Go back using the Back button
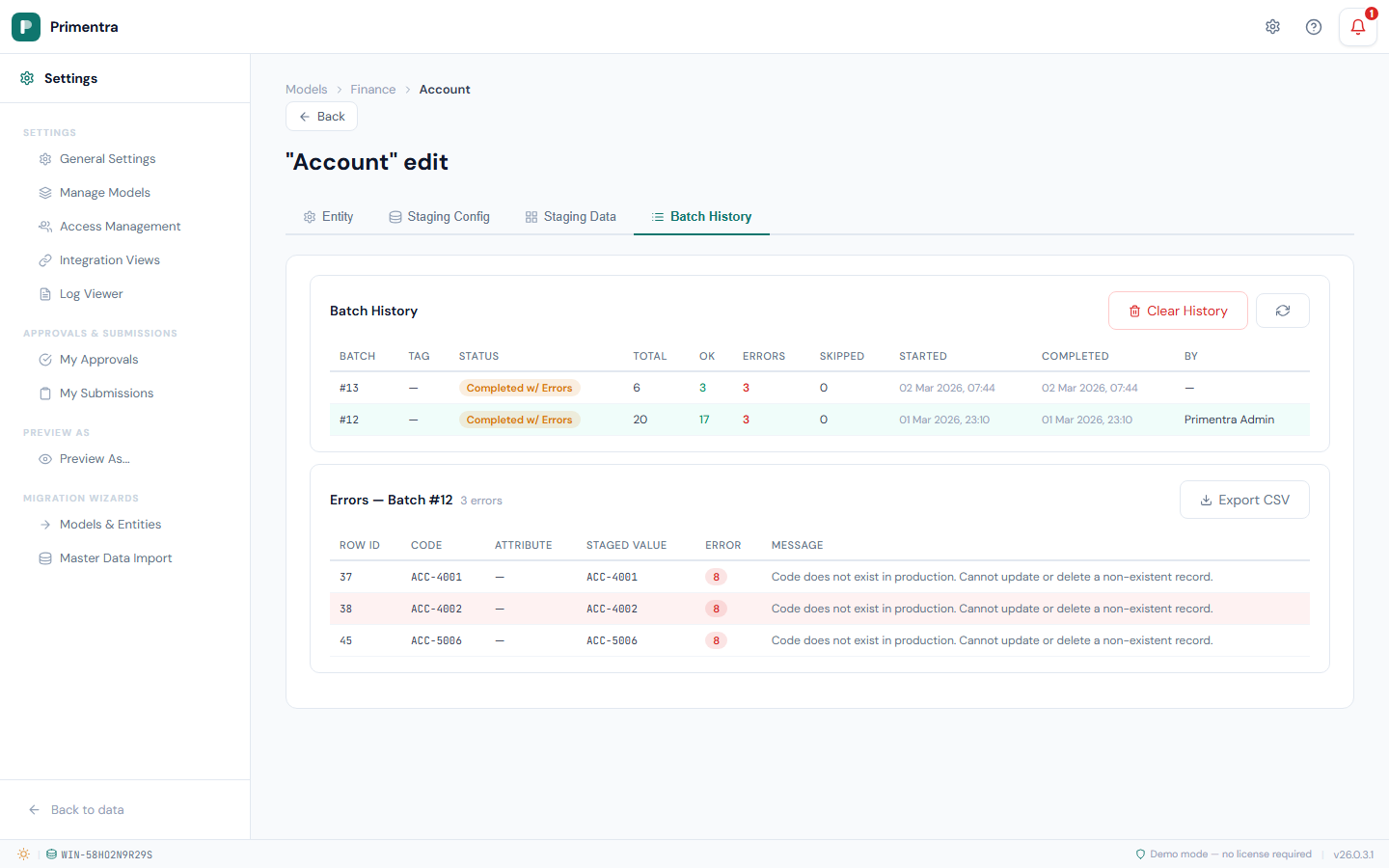1389x868 pixels. (321, 117)
